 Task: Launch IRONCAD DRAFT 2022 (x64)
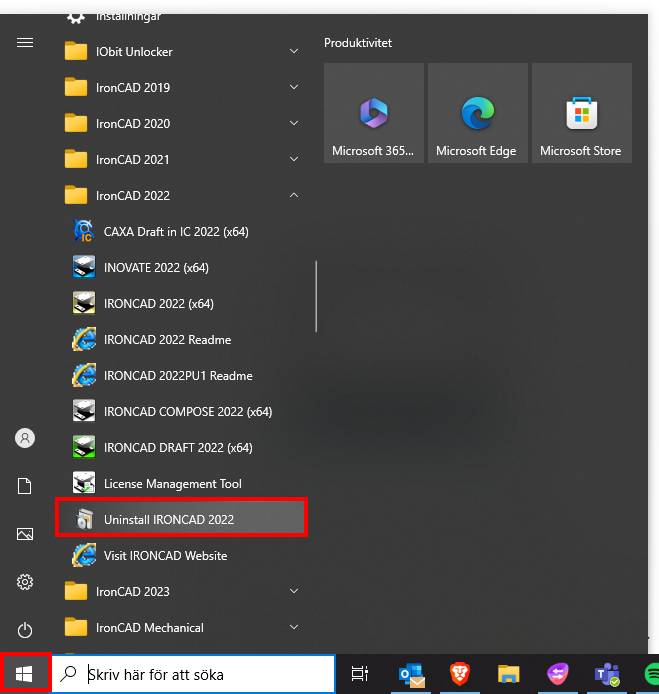[181, 447]
